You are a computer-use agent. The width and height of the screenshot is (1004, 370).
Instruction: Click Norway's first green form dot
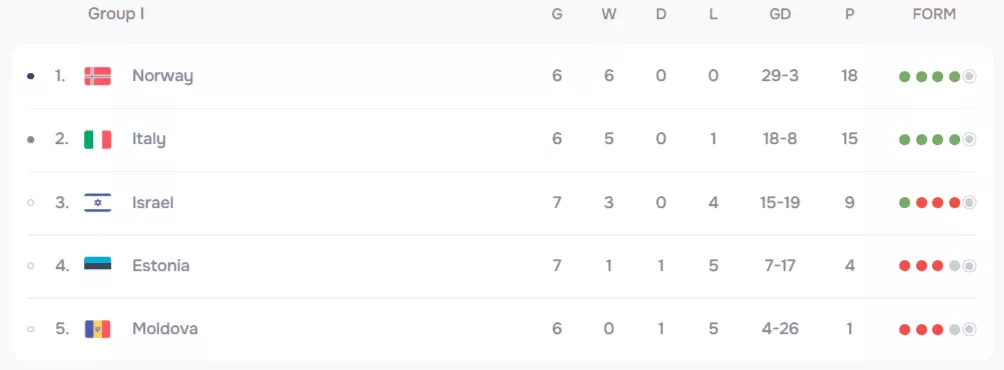click(905, 77)
